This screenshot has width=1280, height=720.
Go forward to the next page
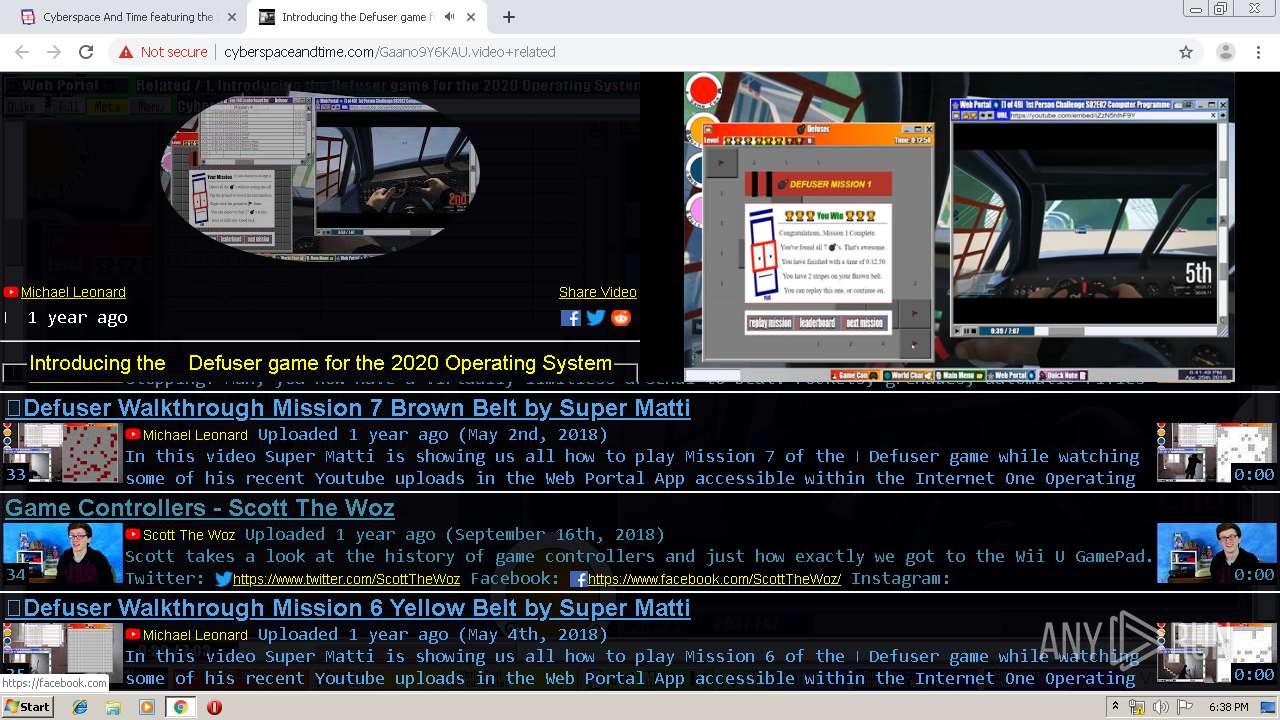tap(54, 52)
